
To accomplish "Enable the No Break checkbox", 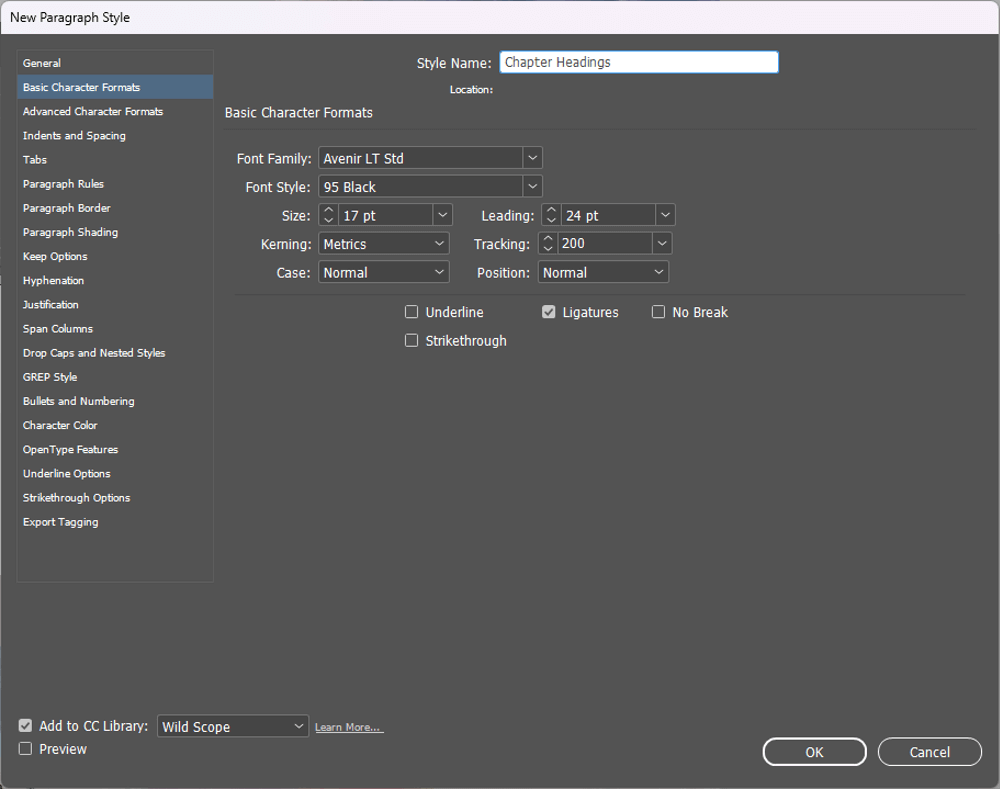I will (658, 312).
